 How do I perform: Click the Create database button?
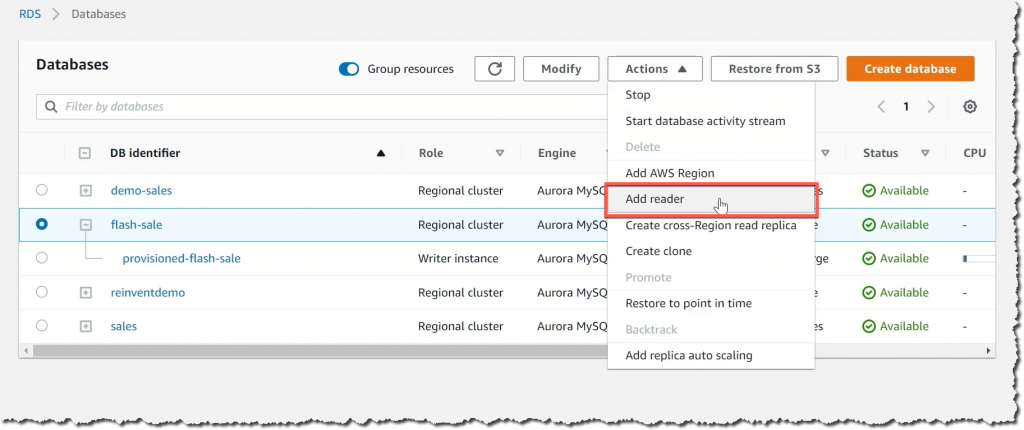(x=910, y=69)
